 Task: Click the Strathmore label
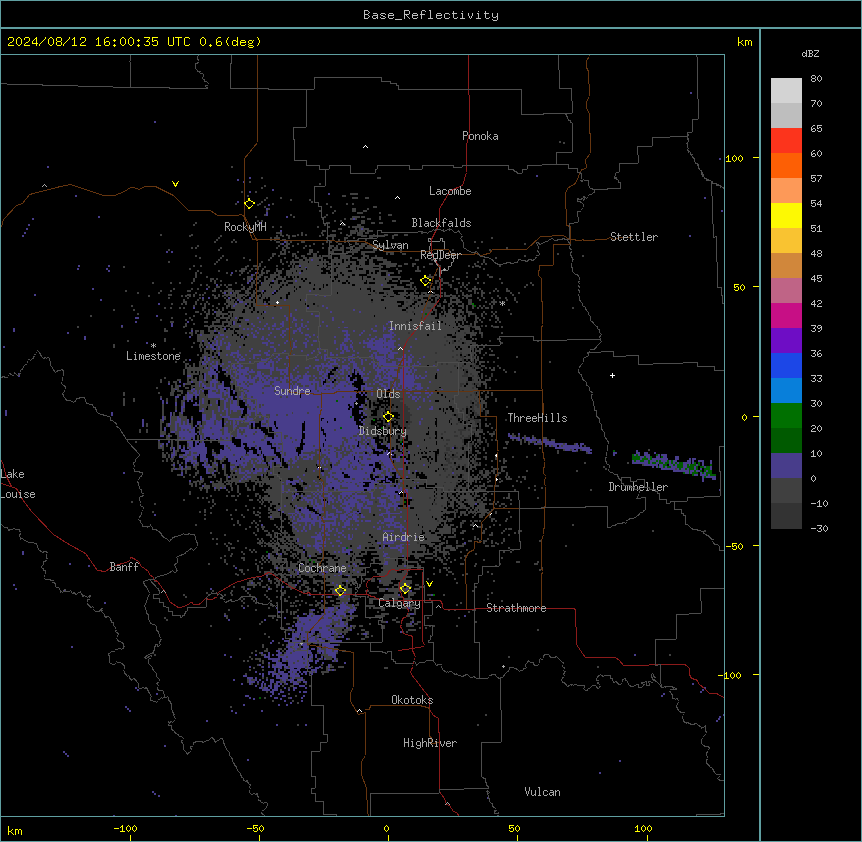point(516,608)
